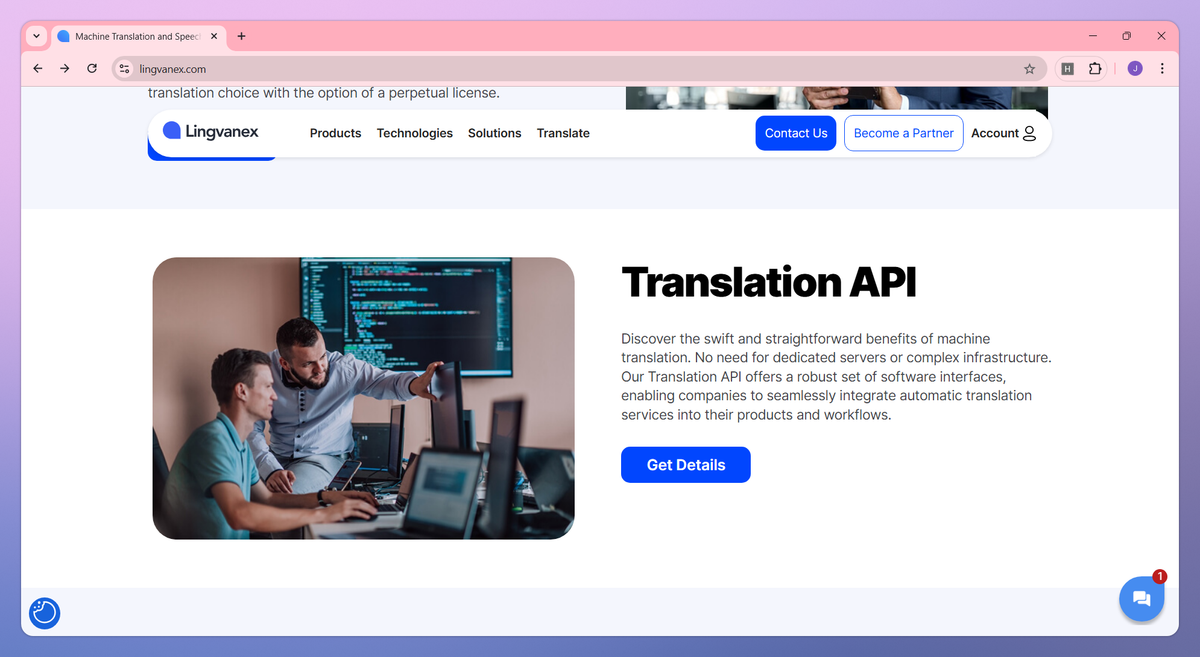This screenshot has height=657, width=1200.
Task: Click the red notification badge showing 1
Action: click(x=1160, y=576)
